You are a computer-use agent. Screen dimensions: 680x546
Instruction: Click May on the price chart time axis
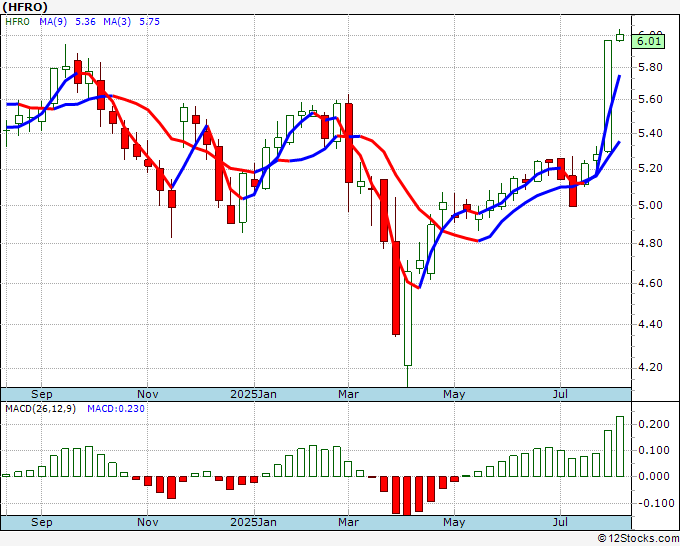(x=454, y=394)
